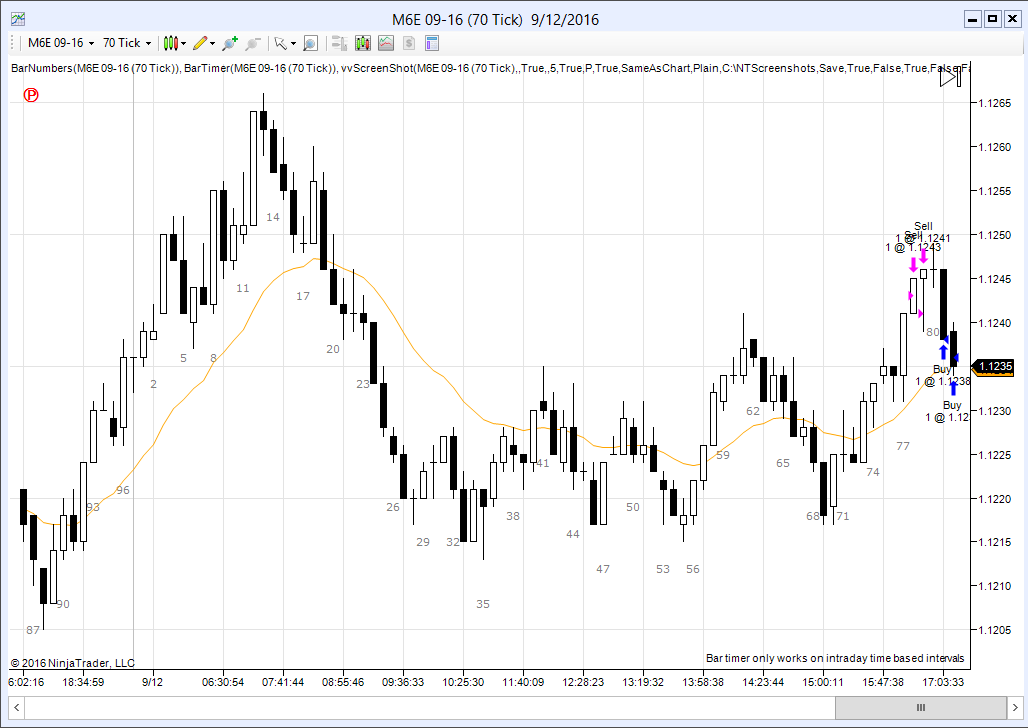
Task: Click the 1.1265 price axis label
Action: coord(995,103)
